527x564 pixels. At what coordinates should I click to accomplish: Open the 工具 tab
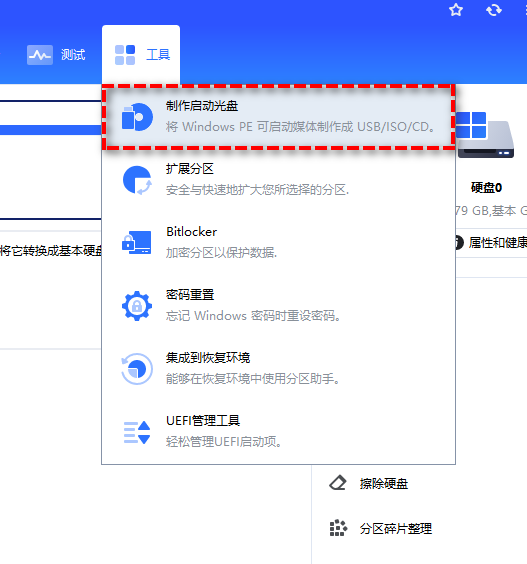(141, 55)
